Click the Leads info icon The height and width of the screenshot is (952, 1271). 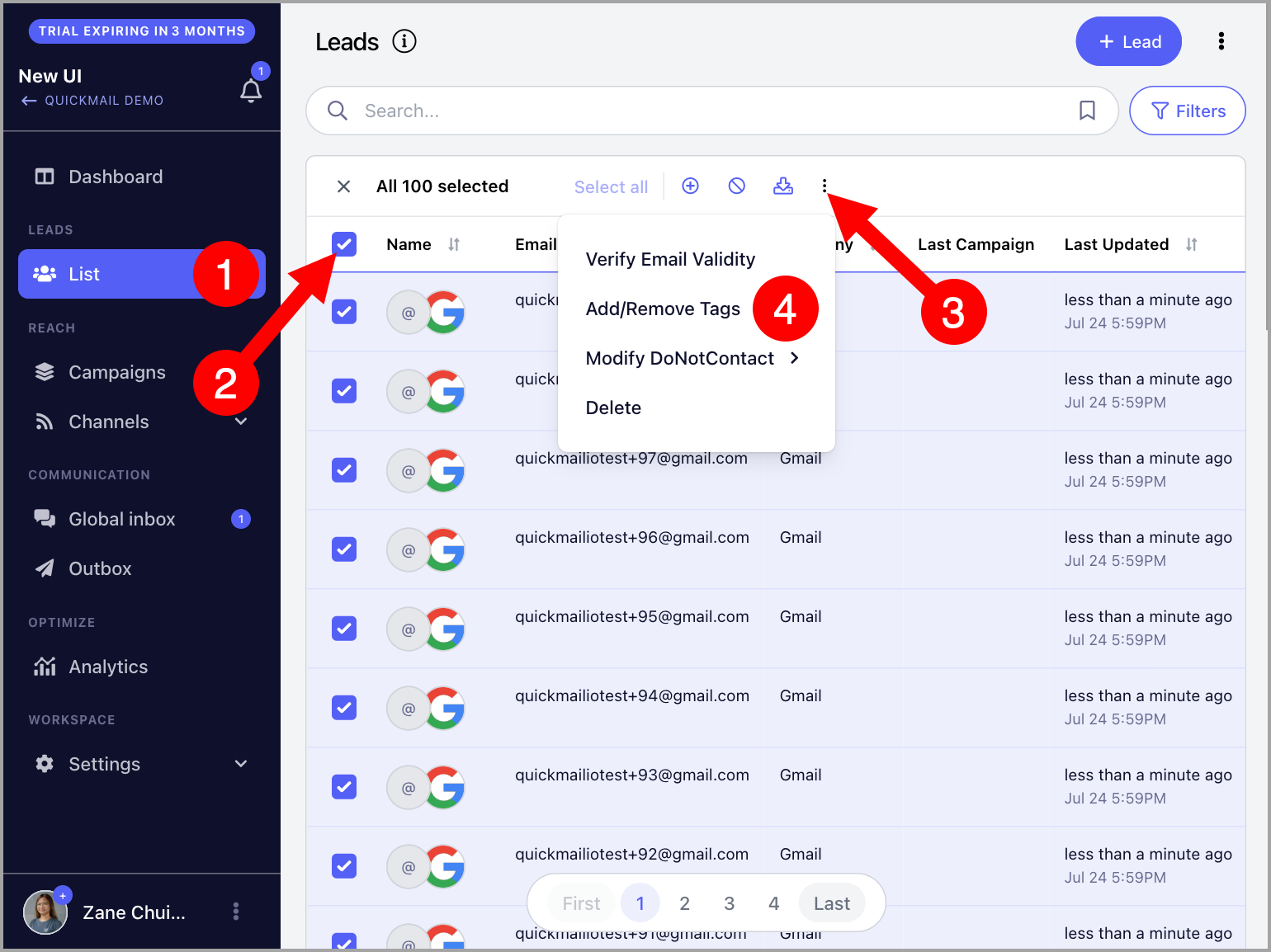[x=404, y=41]
